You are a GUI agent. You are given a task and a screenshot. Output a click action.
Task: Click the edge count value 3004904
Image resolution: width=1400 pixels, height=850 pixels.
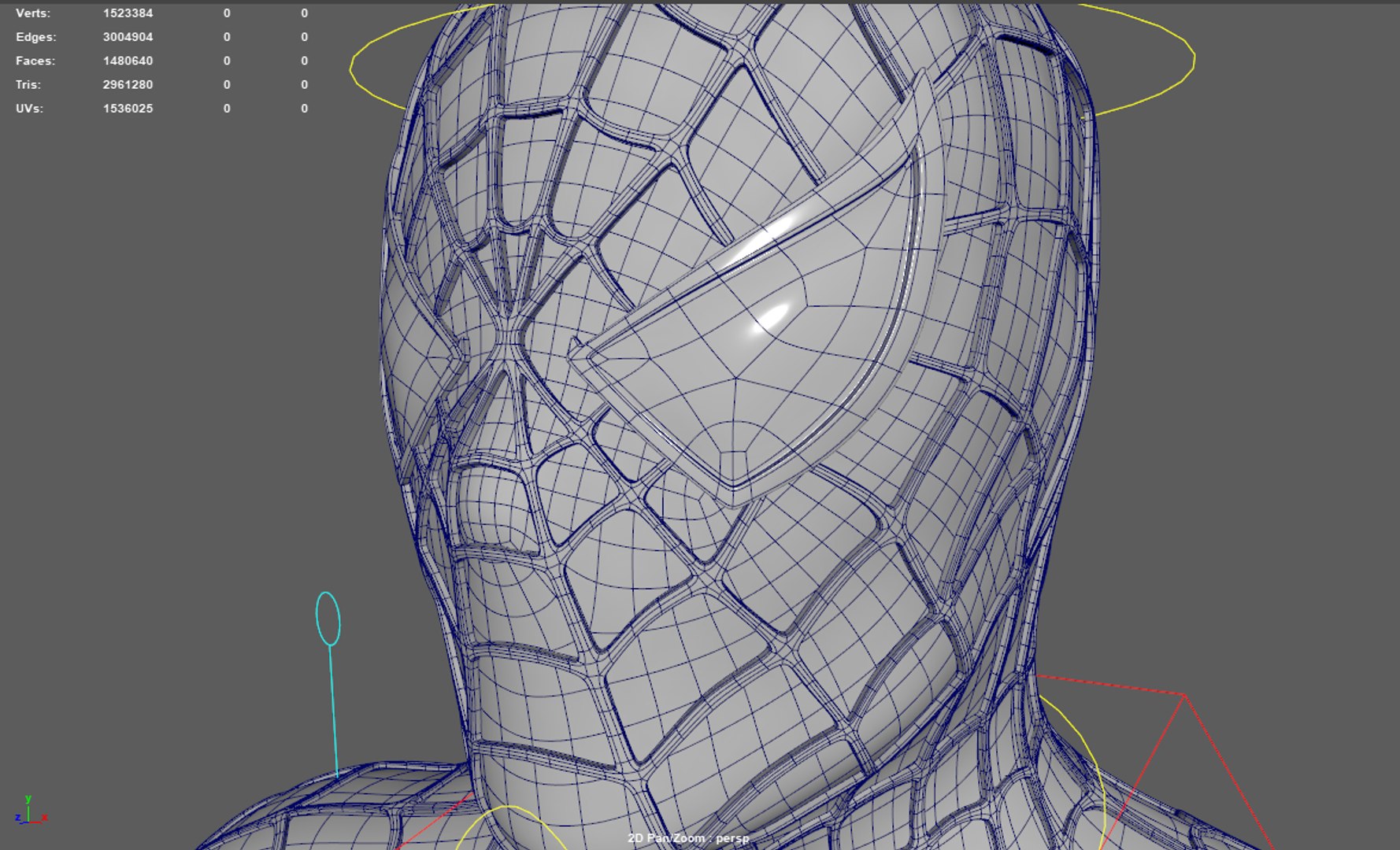[x=128, y=37]
